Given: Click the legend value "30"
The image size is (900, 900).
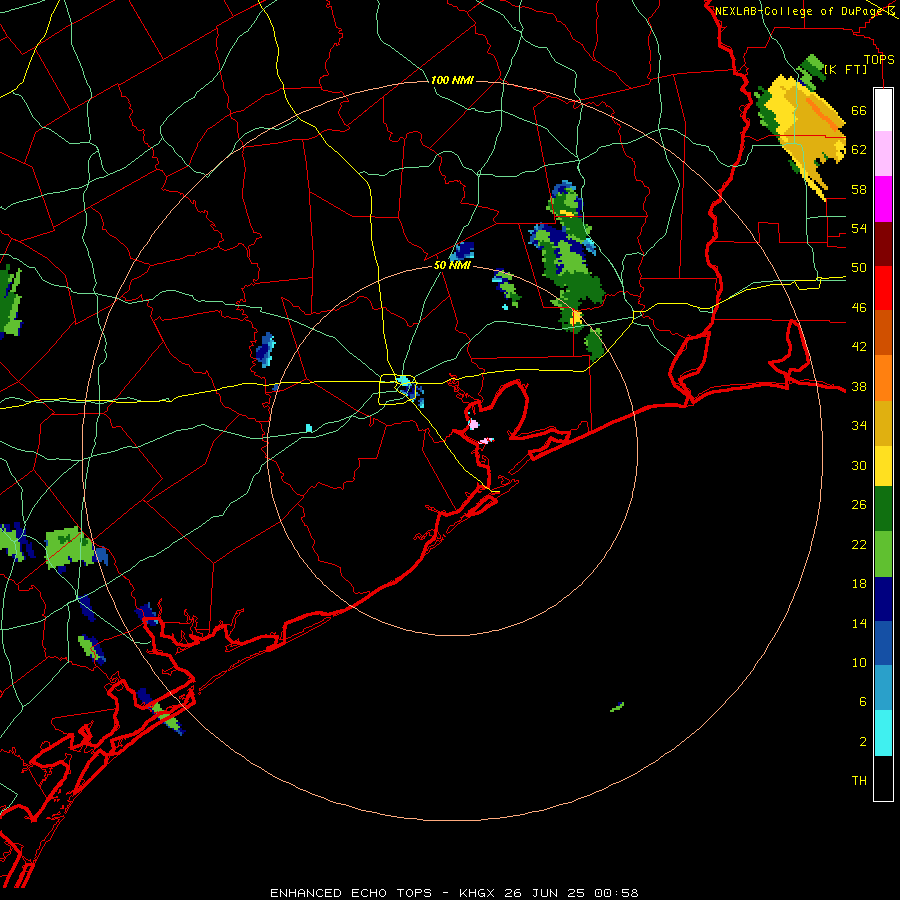Looking at the screenshot, I should [859, 465].
